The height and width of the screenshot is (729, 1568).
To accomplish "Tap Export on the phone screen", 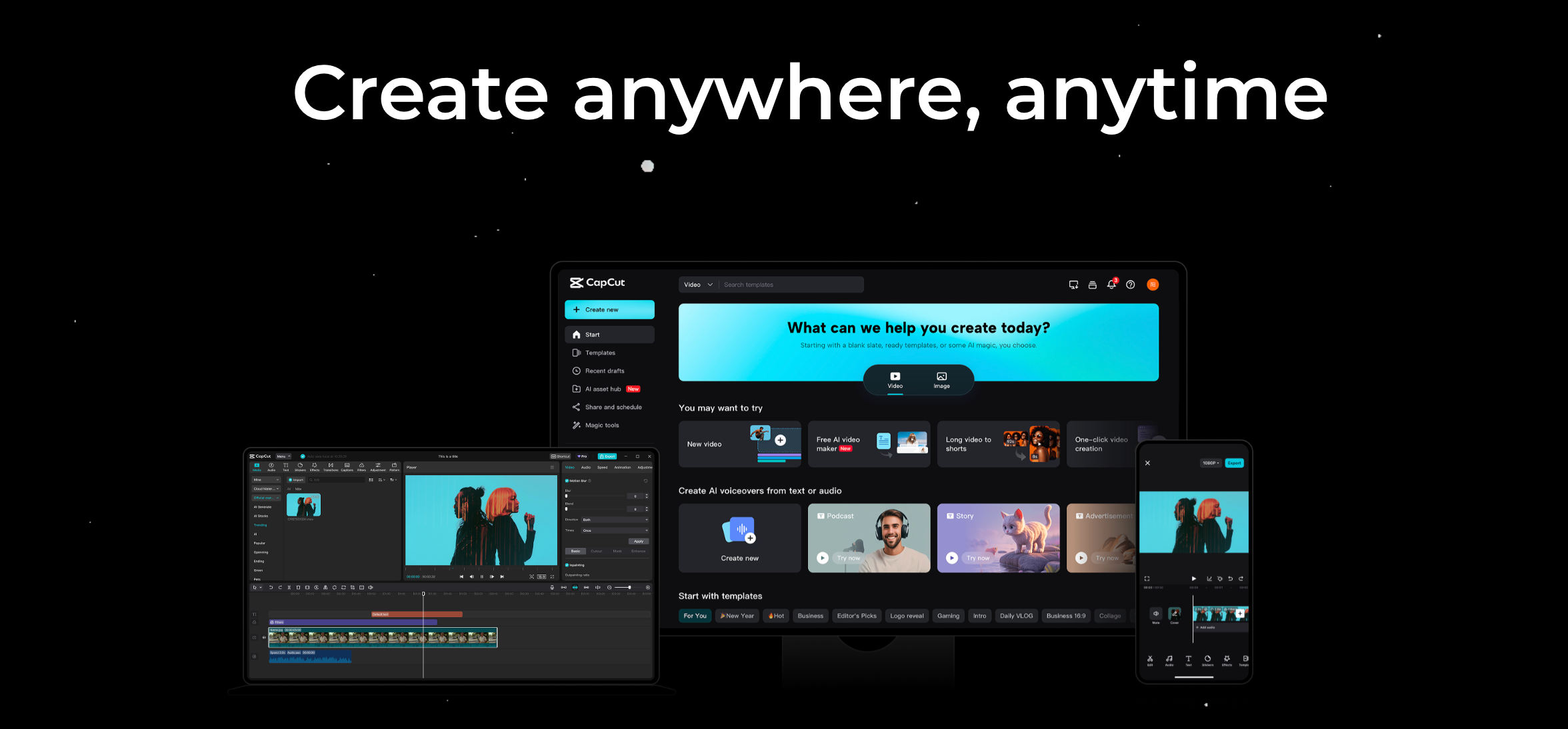I will tap(1235, 462).
